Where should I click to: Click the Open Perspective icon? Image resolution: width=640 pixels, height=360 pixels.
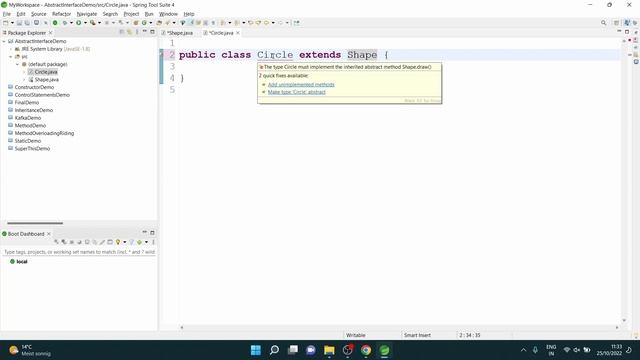[617, 23]
